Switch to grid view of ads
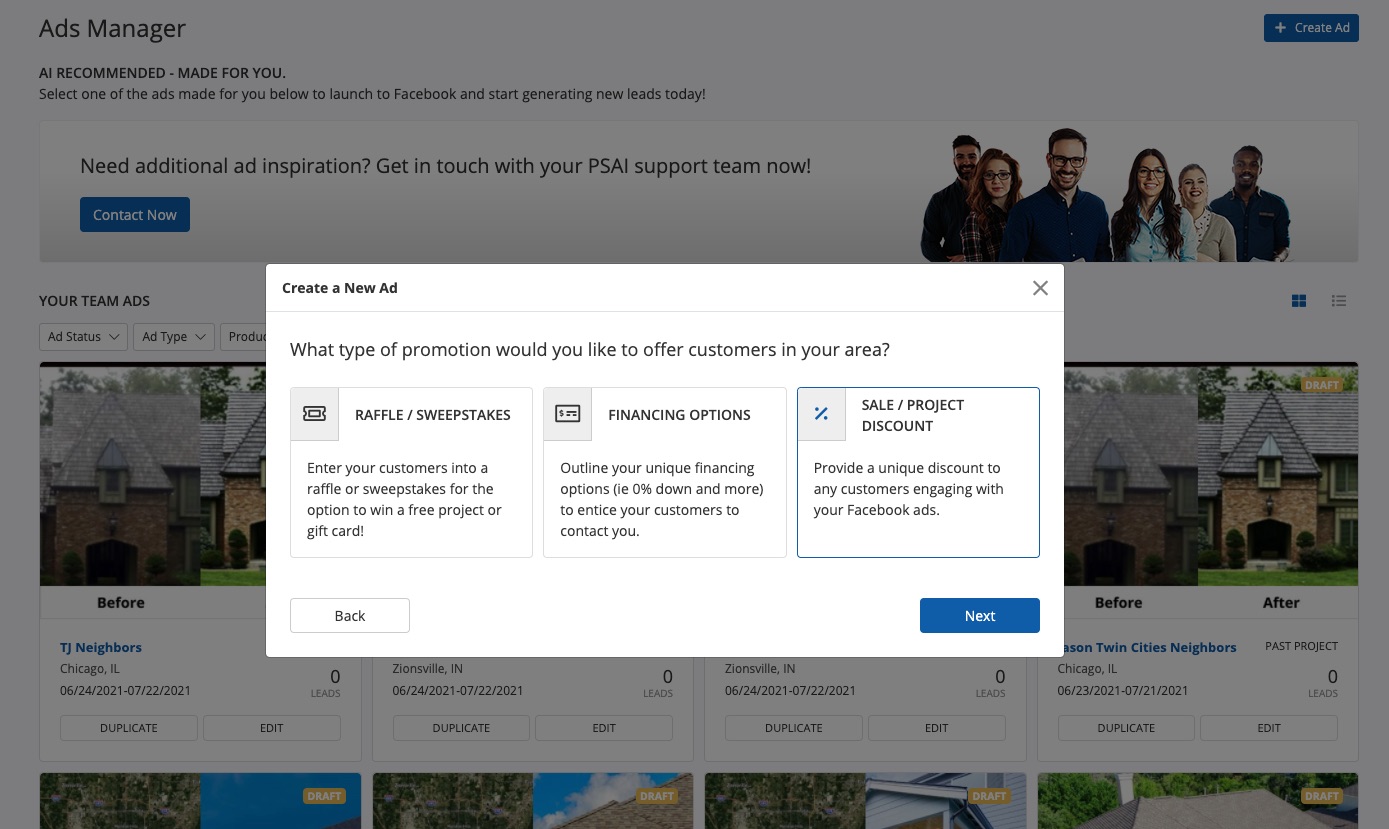This screenshot has width=1389, height=829. pyautogui.click(x=1299, y=301)
